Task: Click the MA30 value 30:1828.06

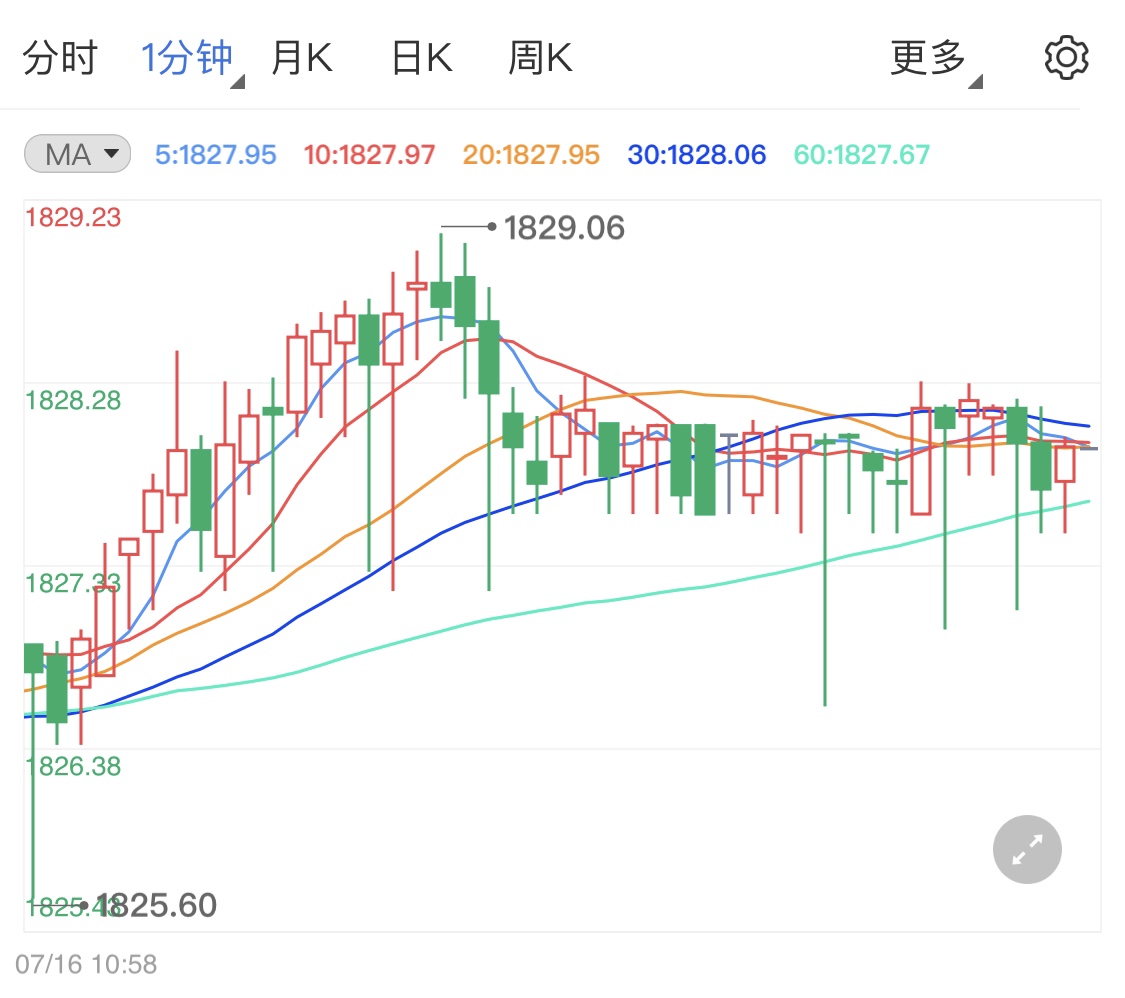Action: tap(697, 155)
